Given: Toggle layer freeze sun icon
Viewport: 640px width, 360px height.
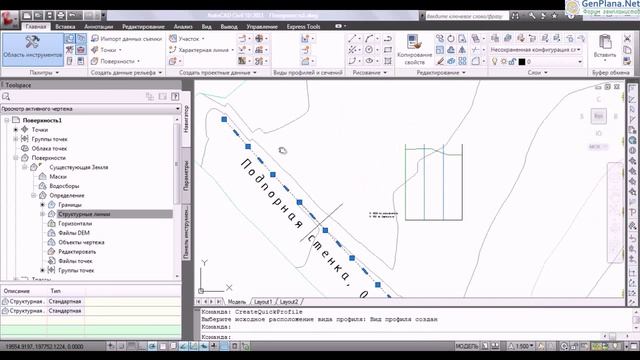Looking at the screenshot, I should [x=504, y=62].
